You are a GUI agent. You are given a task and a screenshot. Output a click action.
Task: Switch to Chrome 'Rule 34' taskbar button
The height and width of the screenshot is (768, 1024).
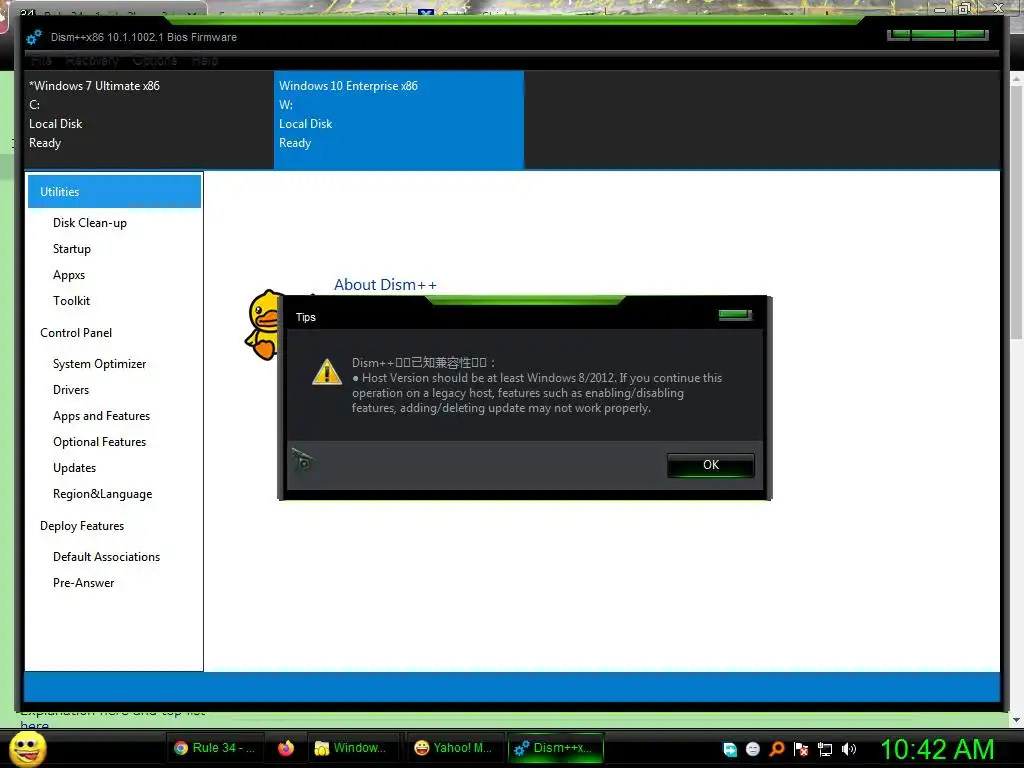pyautogui.click(x=215, y=748)
